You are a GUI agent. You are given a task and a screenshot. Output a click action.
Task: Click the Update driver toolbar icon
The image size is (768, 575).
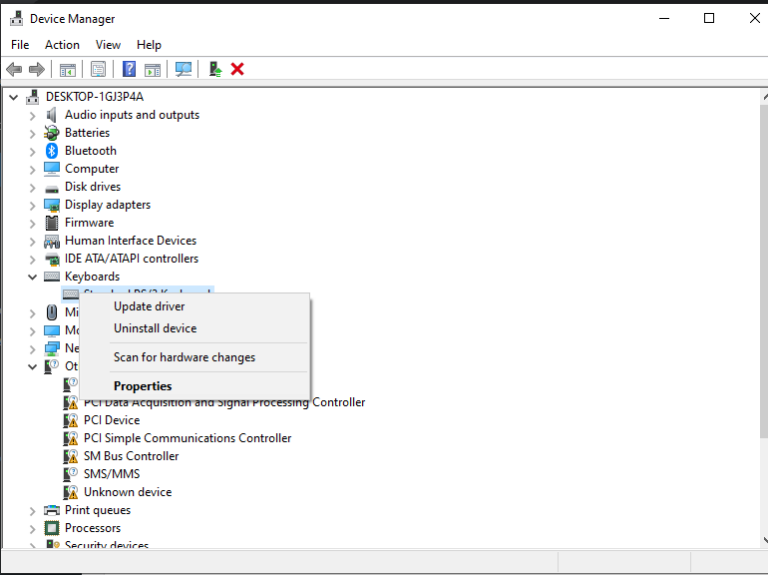click(214, 69)
